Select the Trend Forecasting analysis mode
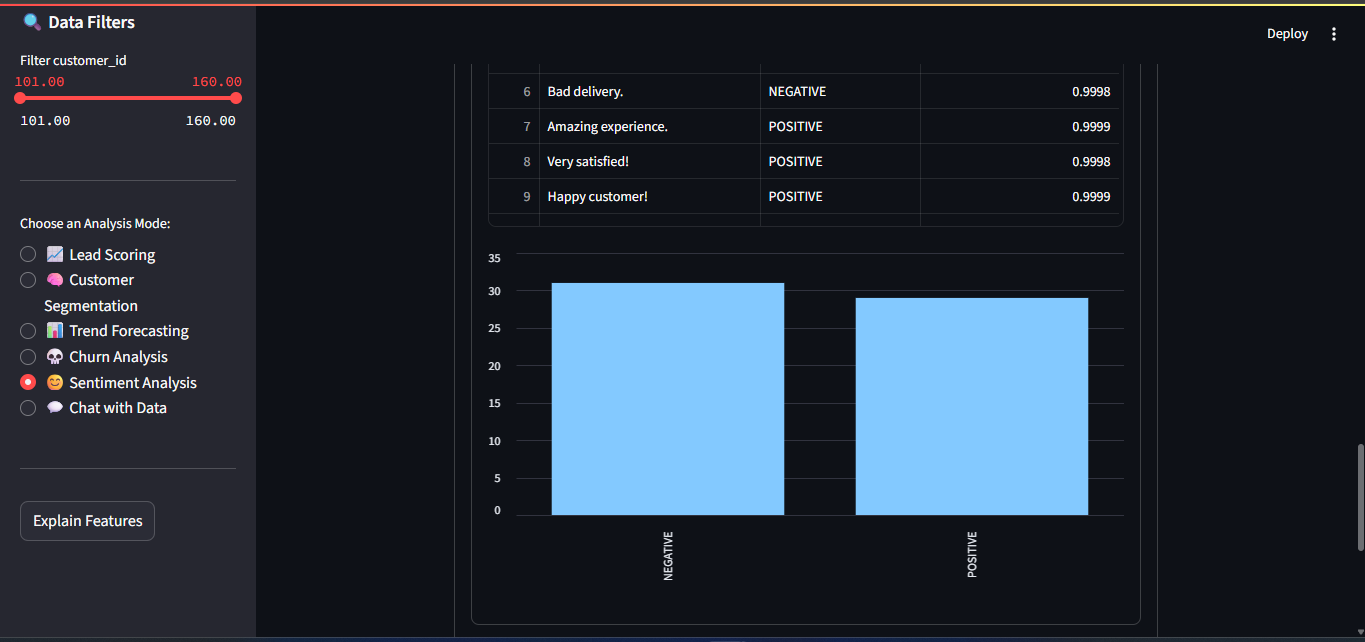1365x642 pixels. (28, 331)
